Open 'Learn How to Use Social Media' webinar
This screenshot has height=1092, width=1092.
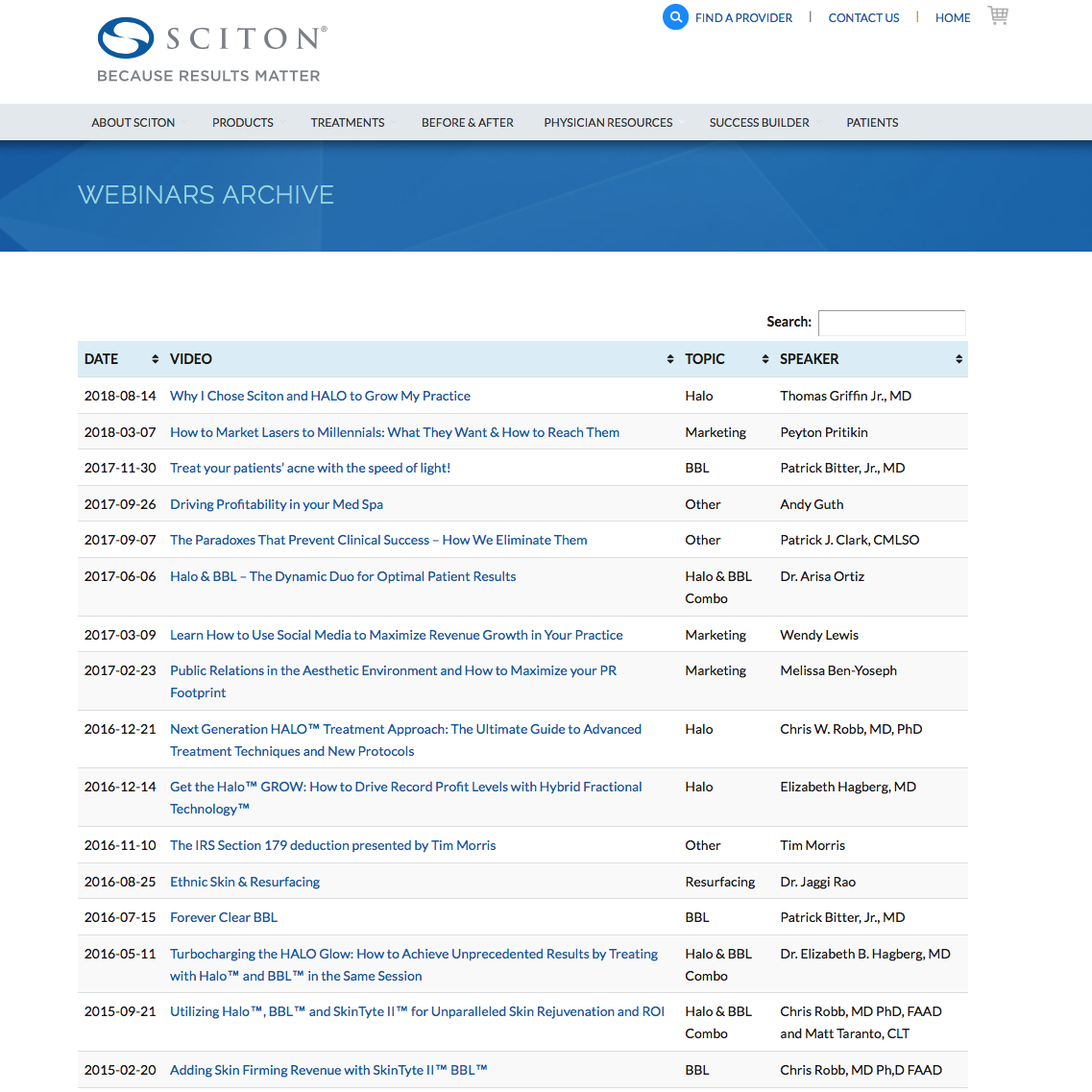[x=397, y=635]
